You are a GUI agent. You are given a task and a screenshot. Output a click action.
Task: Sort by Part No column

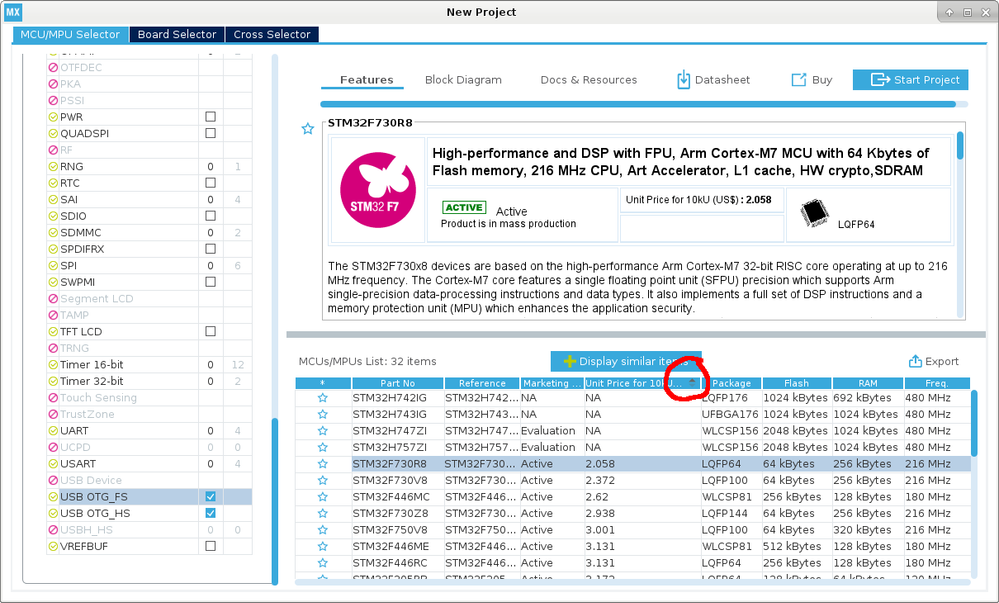398,383
